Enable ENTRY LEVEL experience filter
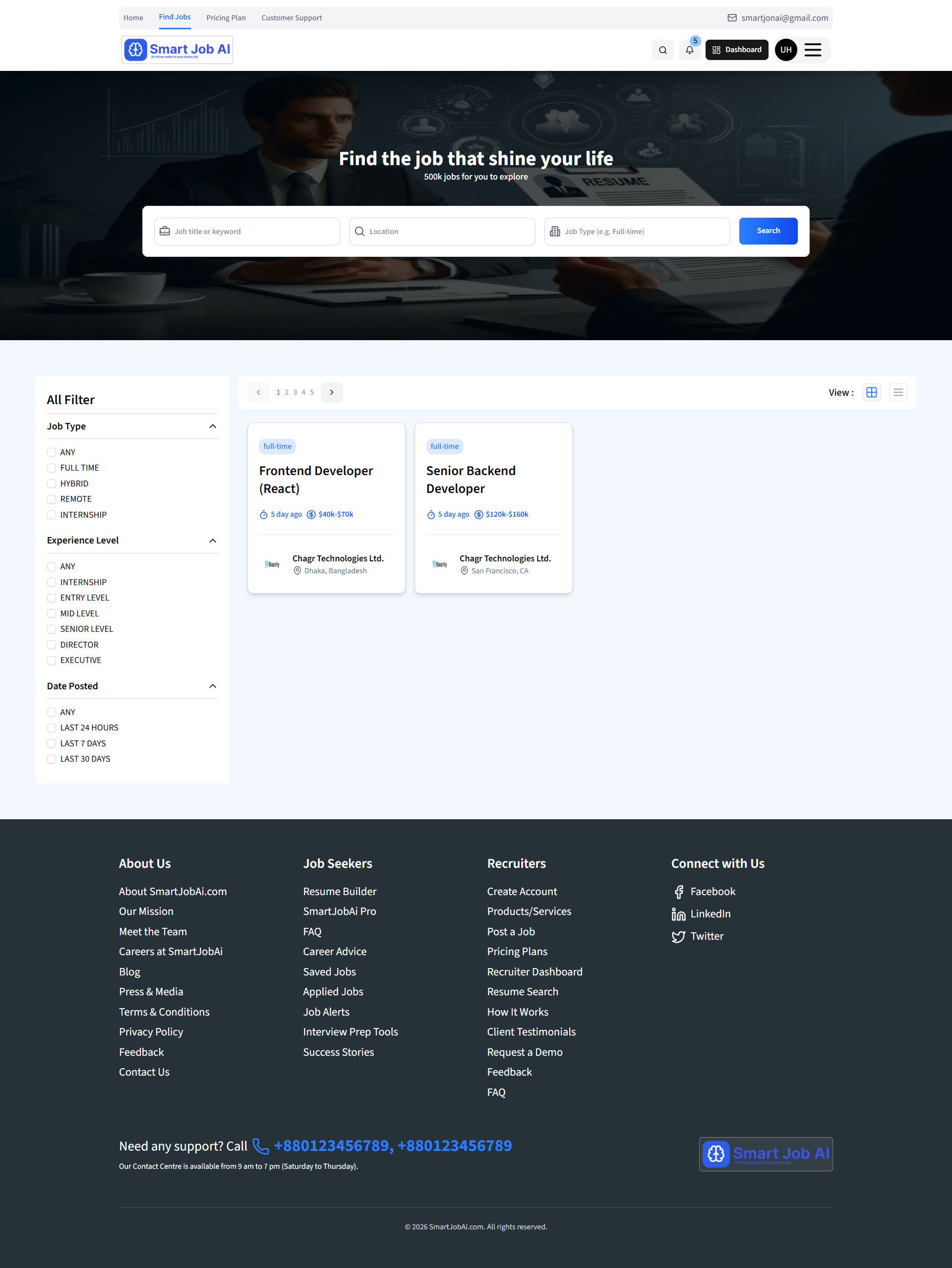The height and width of the screenshot is (1268, 952). pyautogui.click(x=52, y=598)
